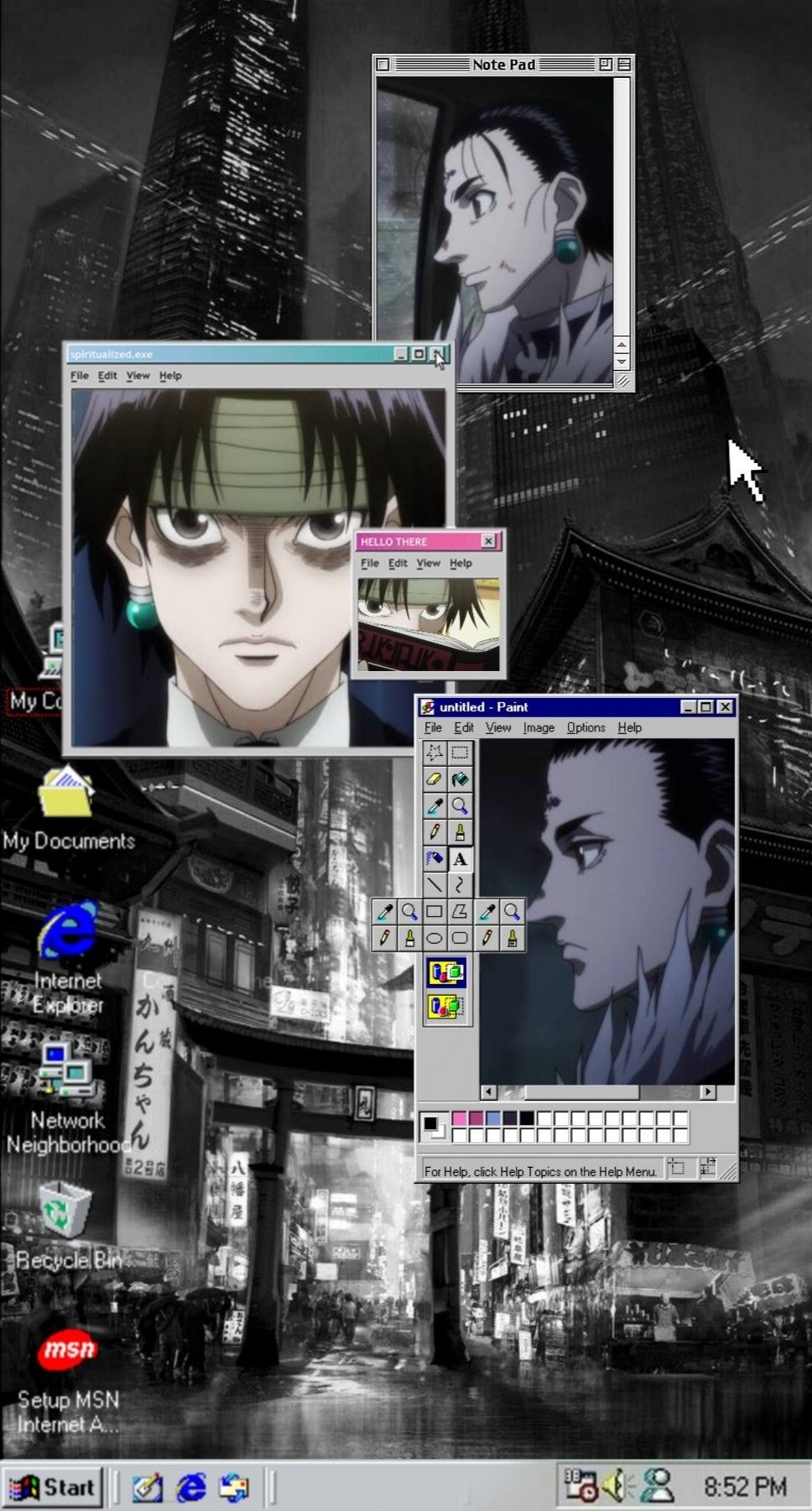Open View menu in HELLO THERE window
Viewport: 812px width, 1511px height.
(x=428, y=563)
